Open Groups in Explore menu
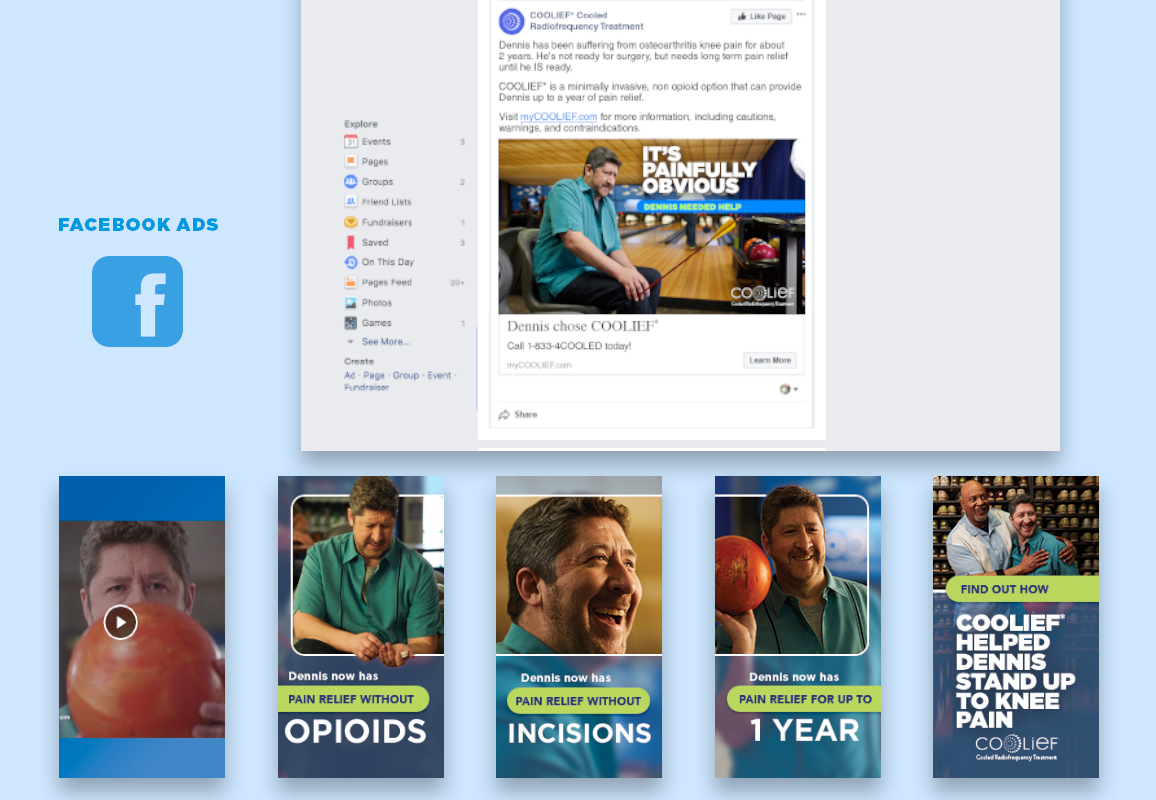 (x=377, y=181)
